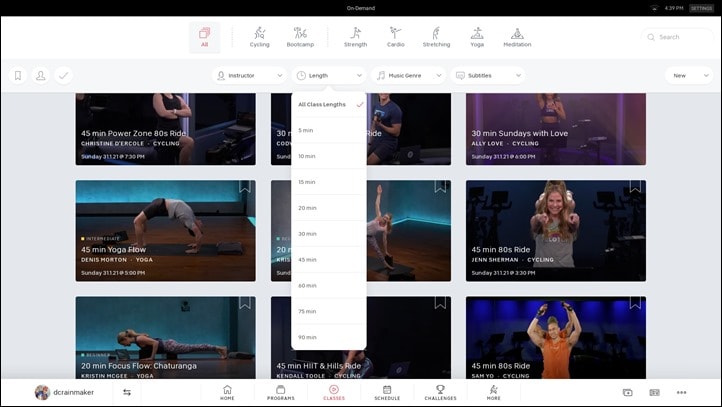Open the Subtitles filter dropdown
This screenshot has height=407, width=722.
[x=488, y=76]
